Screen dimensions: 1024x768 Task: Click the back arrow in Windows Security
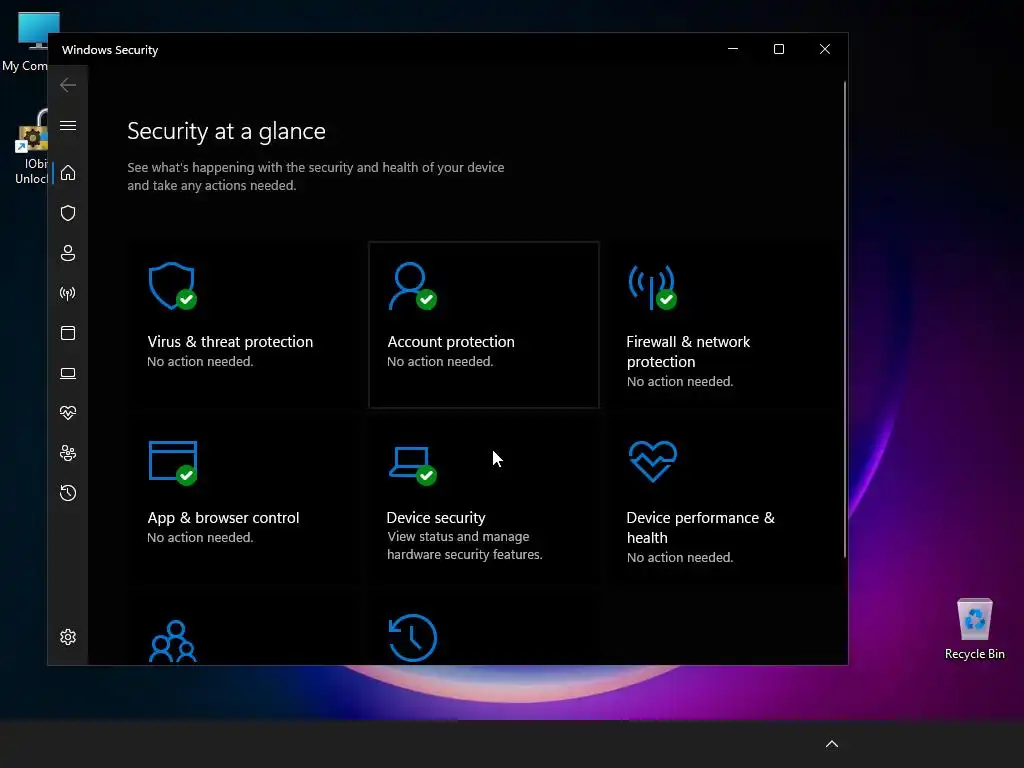[x=68, y=85]
